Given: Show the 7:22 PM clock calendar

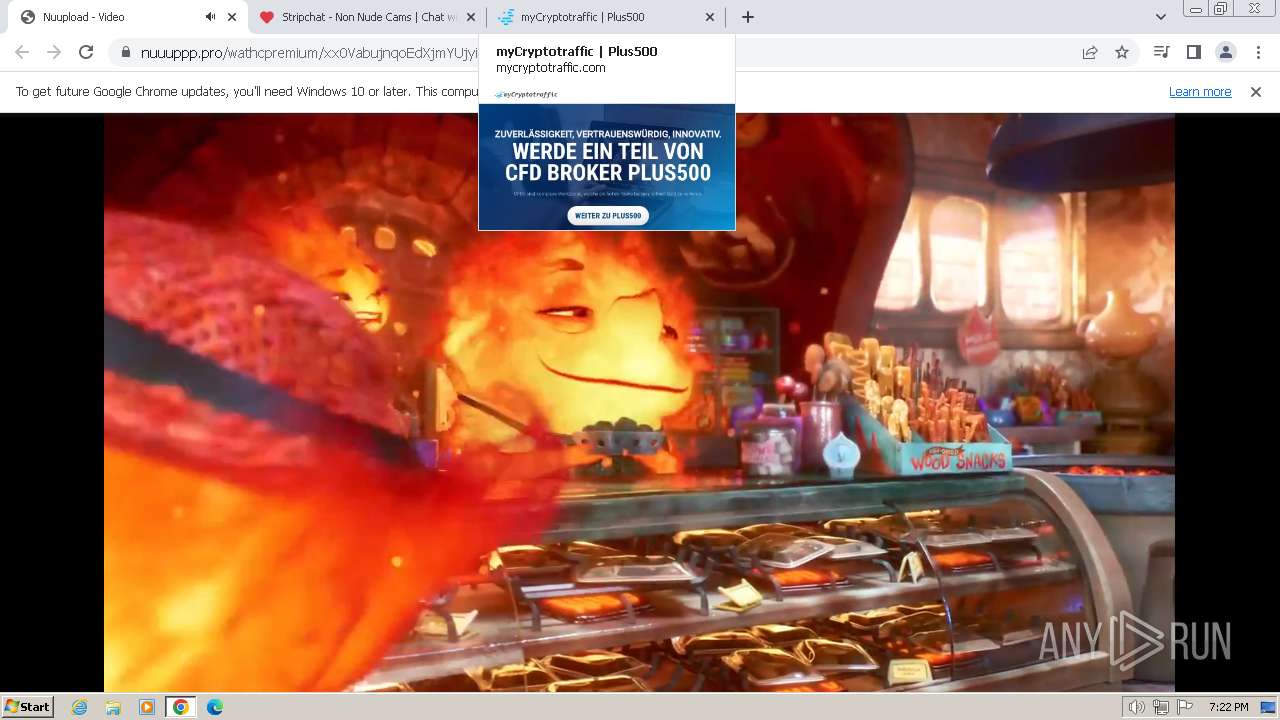Looking at the screenshot, I should pos(1228,707).
